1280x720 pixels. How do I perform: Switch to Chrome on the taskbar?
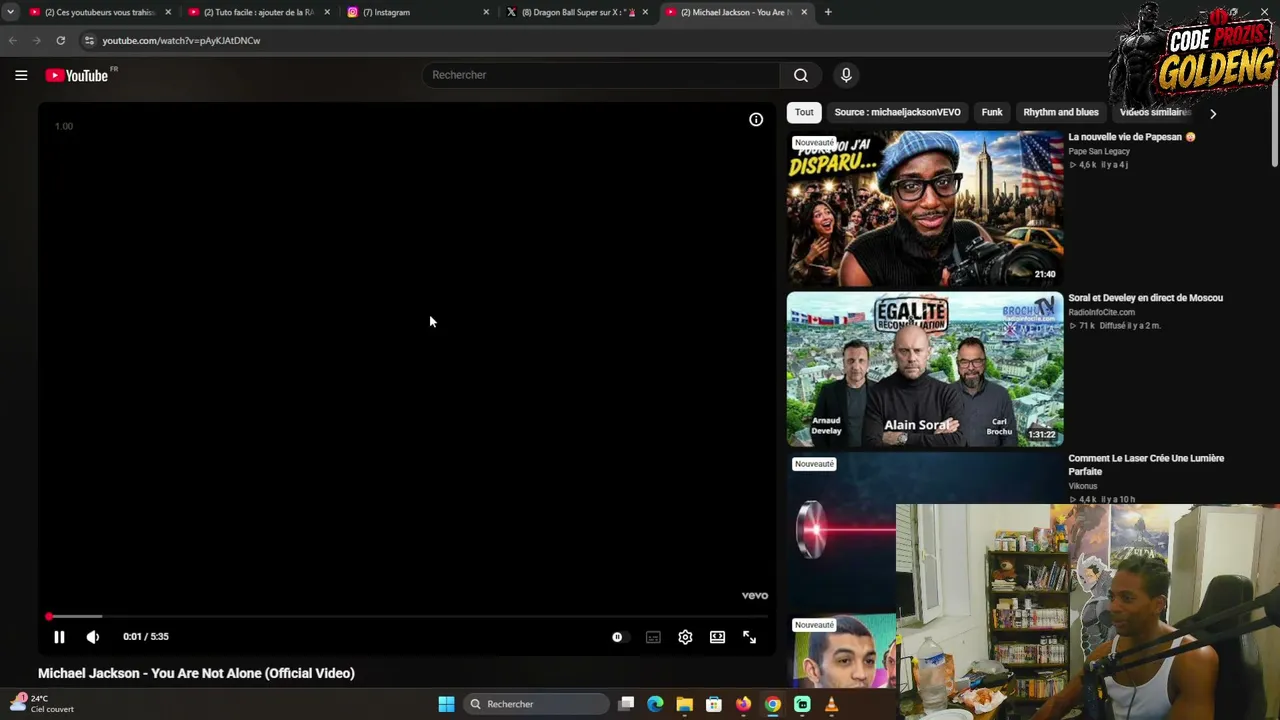click(772, 704)
